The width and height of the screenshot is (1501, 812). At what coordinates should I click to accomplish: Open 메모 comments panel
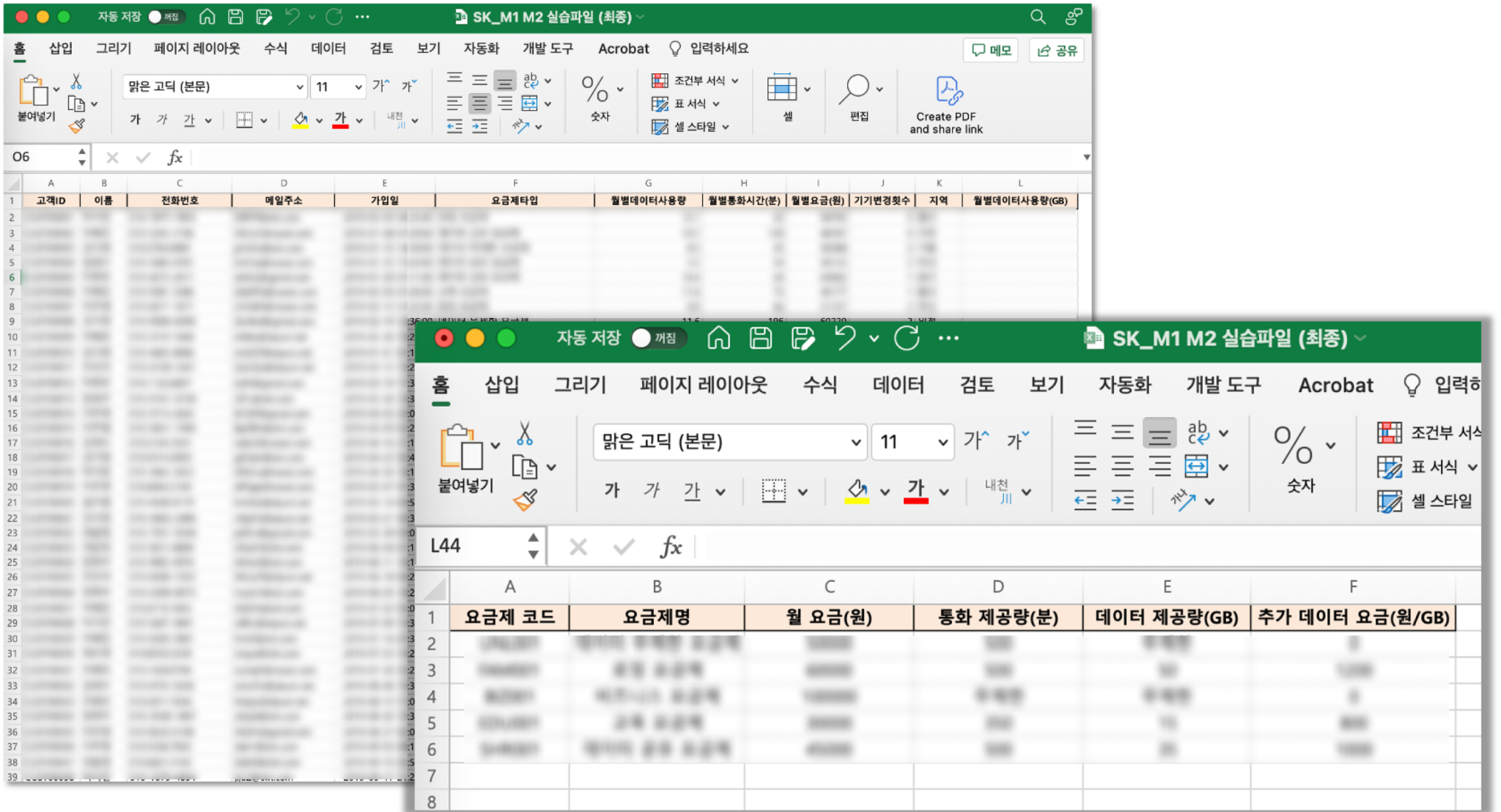[x=990, y=50]
